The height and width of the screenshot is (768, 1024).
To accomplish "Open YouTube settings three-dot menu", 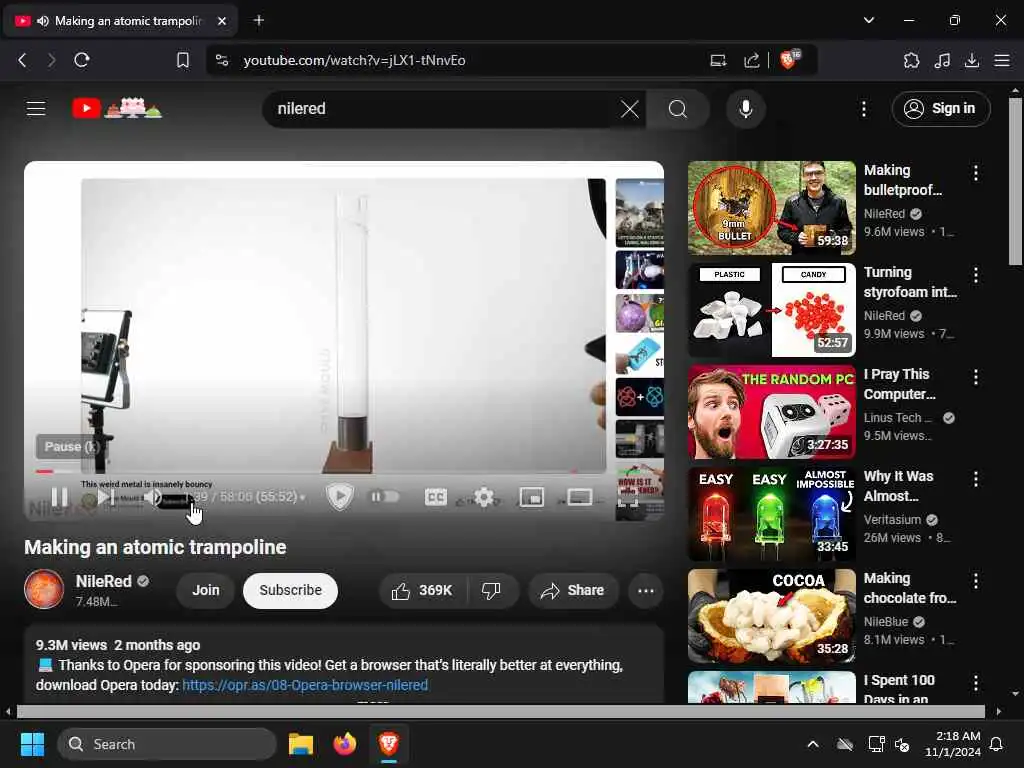I will [864, 109].
